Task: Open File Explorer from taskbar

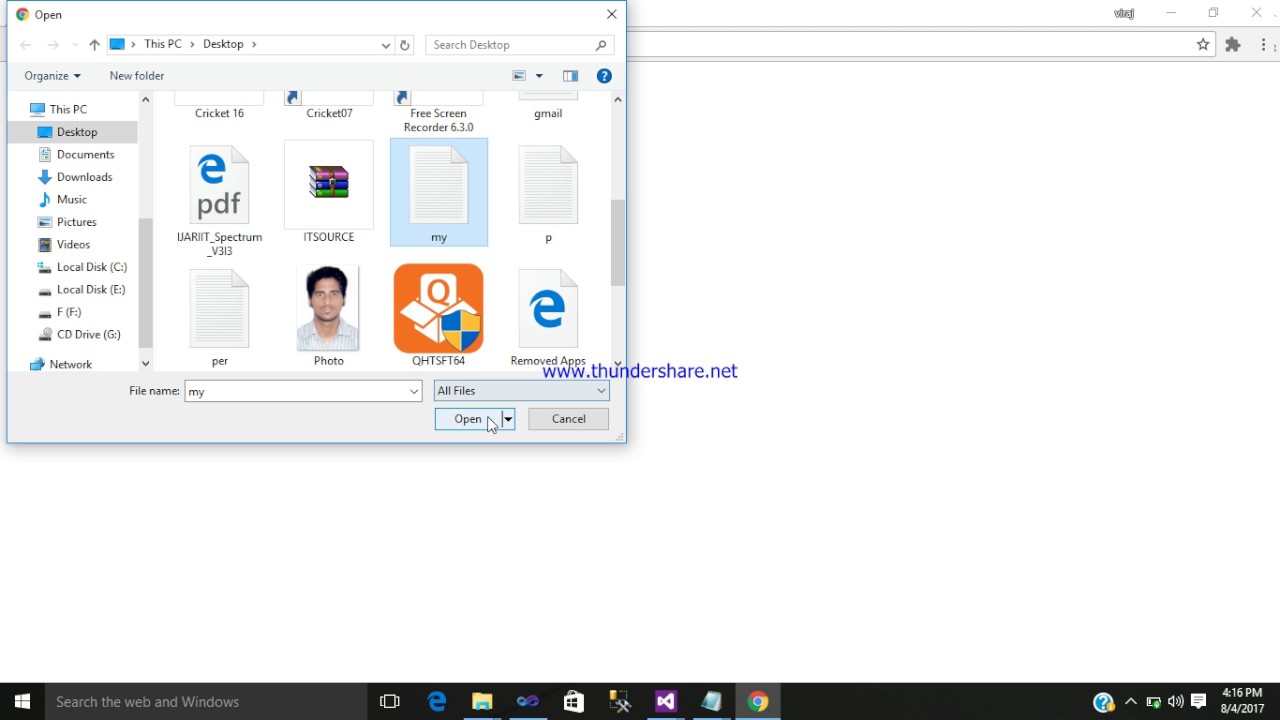Action: [x=482, y=702]
